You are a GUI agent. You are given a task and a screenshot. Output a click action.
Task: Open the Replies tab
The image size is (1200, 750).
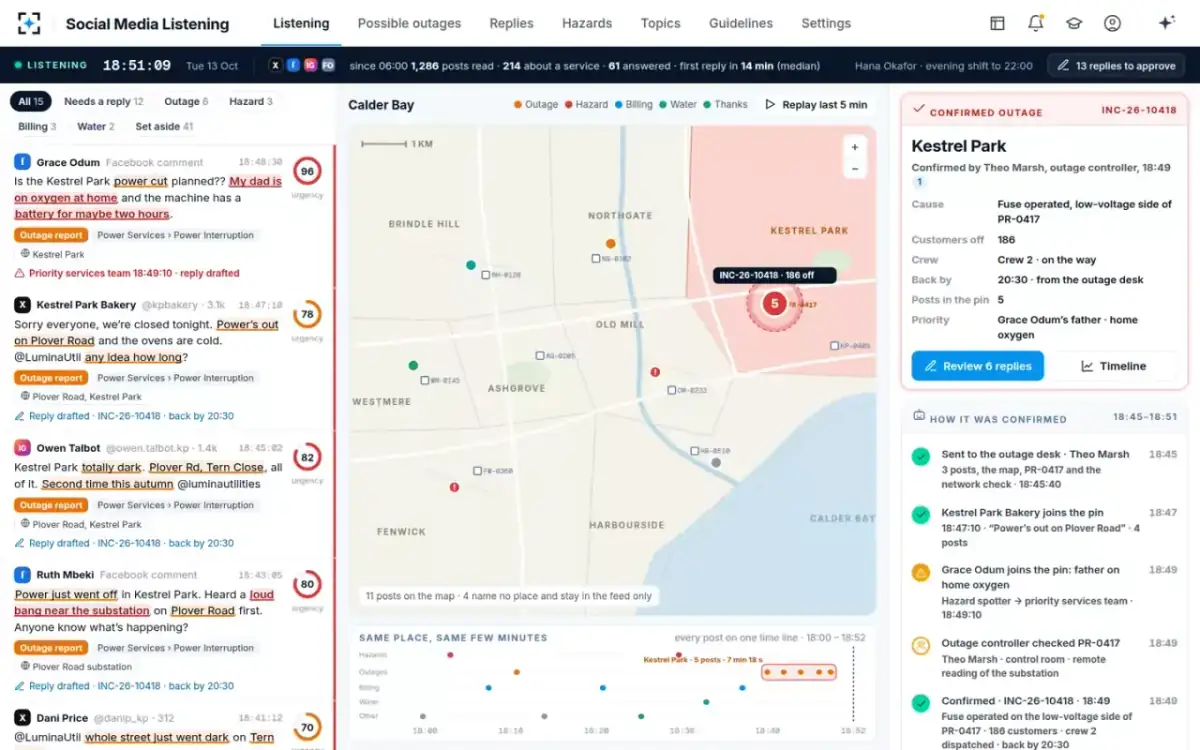[512, 23]
